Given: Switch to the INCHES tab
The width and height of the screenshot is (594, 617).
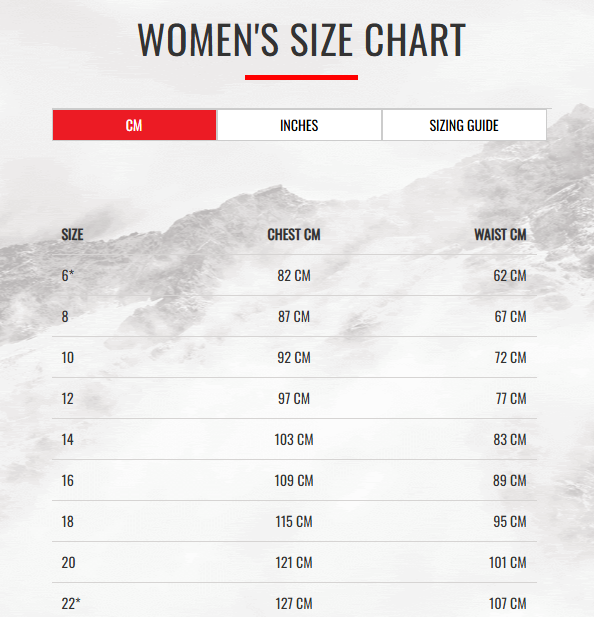Looking at the screenshot, I should (299, 125).
